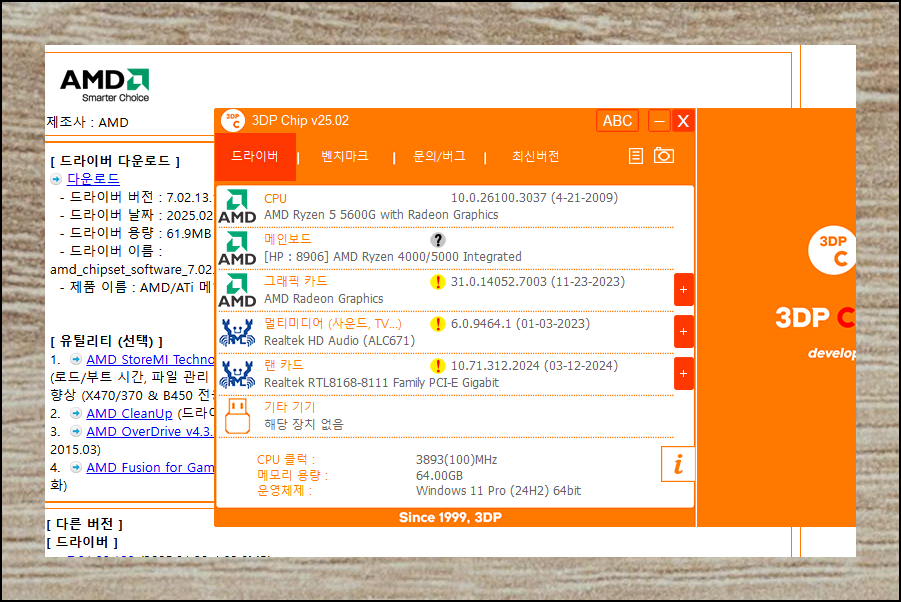Image resolution: width=901 pixels, height=602 pixels.
Task: Click the CPU driver label
Action: tap(275, 199)
